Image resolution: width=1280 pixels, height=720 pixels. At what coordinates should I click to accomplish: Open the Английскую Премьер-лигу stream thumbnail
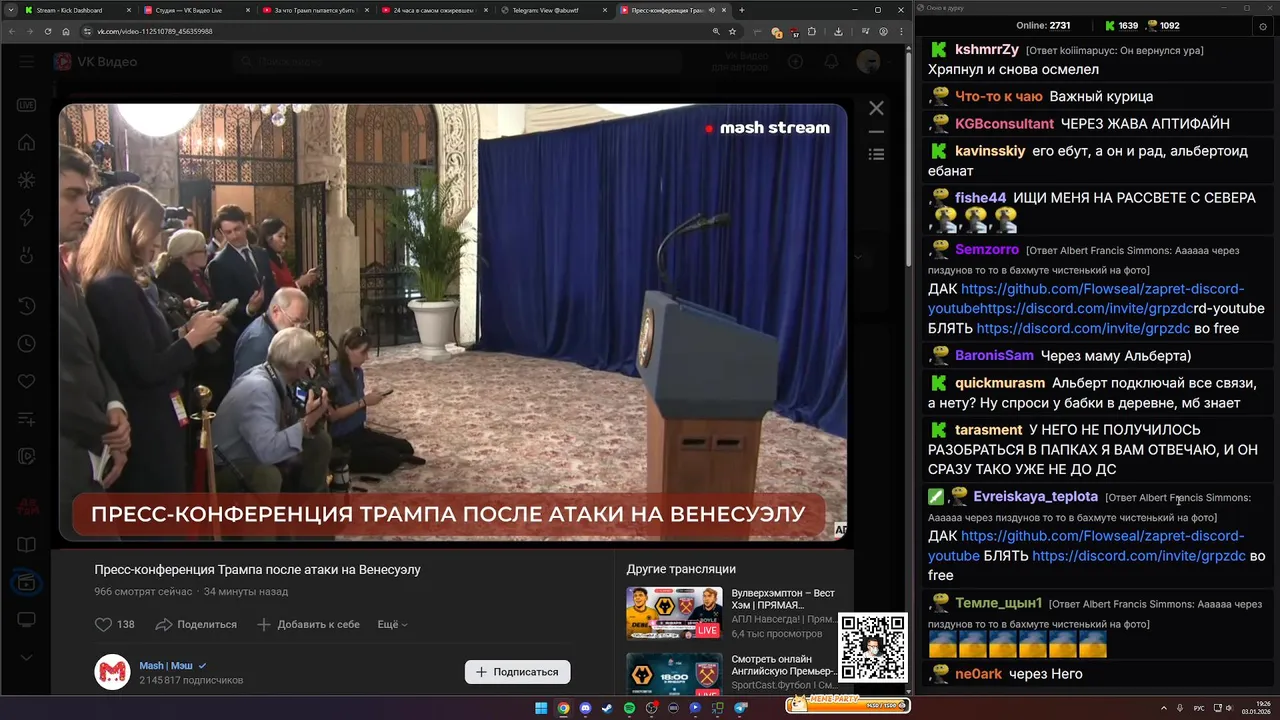click(674, 673)
